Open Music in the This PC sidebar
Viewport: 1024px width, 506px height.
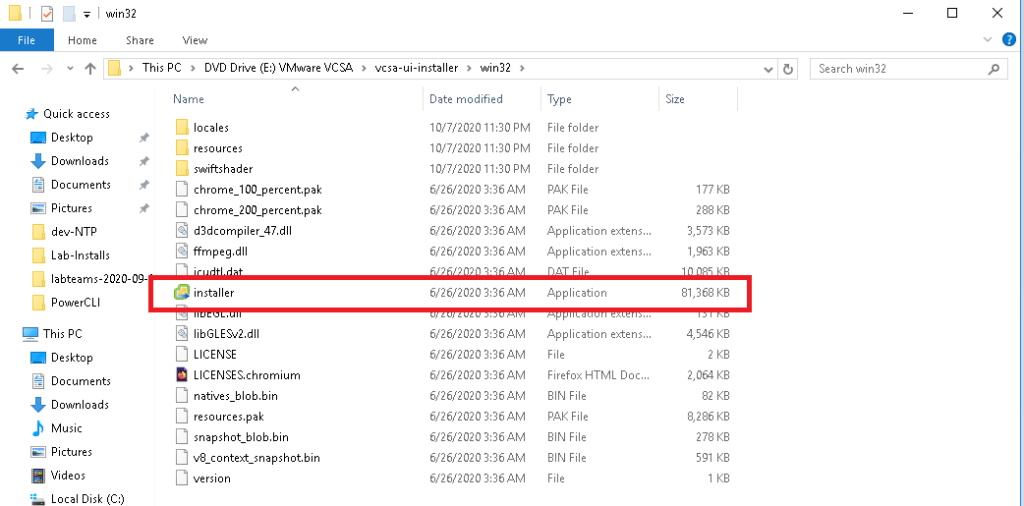pos(66,428)
